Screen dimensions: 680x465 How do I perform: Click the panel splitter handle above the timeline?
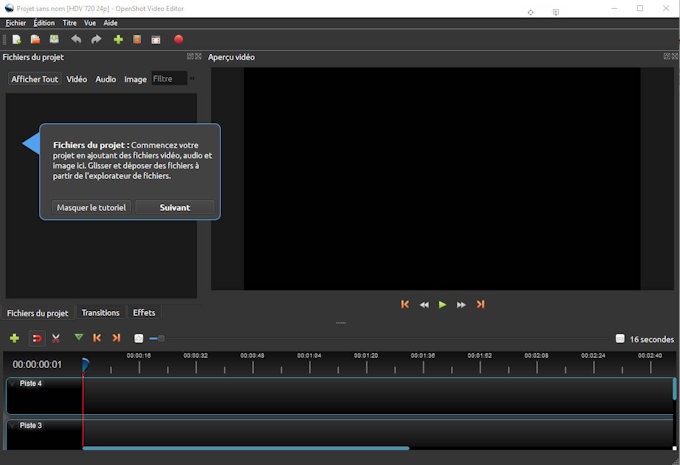point(341,323)
